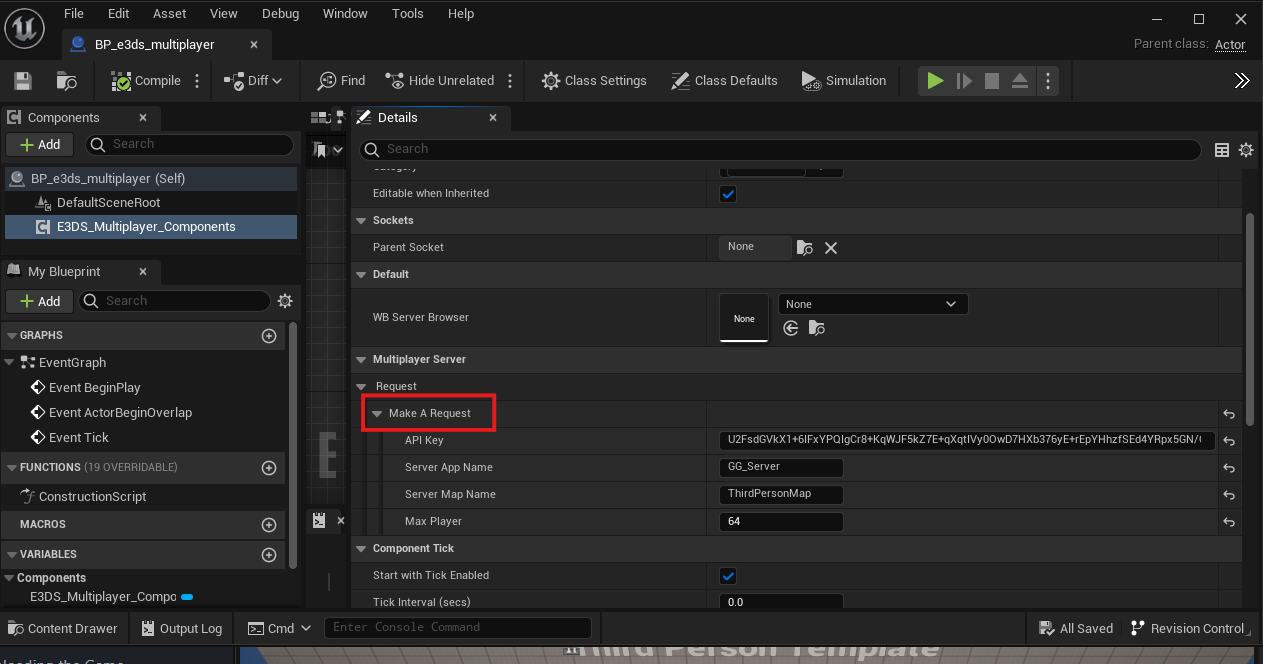
Task: Click the Eject icon in play controls
Action: click(x=1020, y=81)
